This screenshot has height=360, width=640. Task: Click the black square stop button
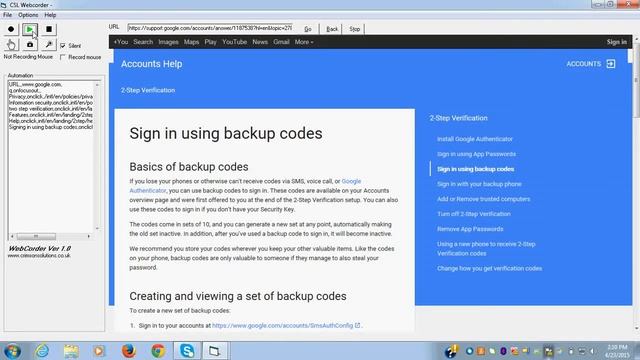tap(49, 29)
